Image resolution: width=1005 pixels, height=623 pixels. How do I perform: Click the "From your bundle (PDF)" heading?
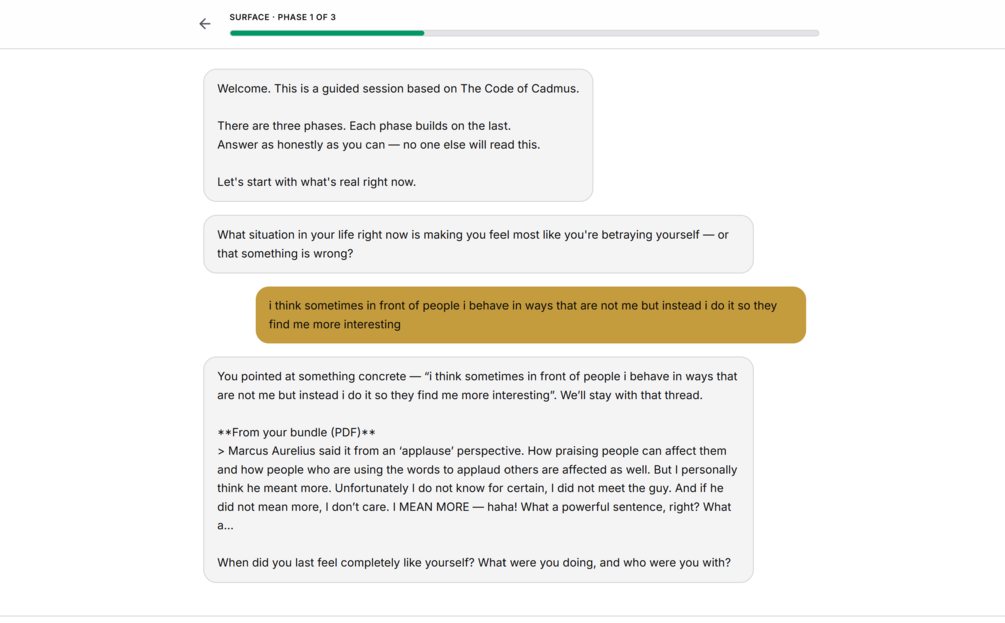tap(296, 433)
